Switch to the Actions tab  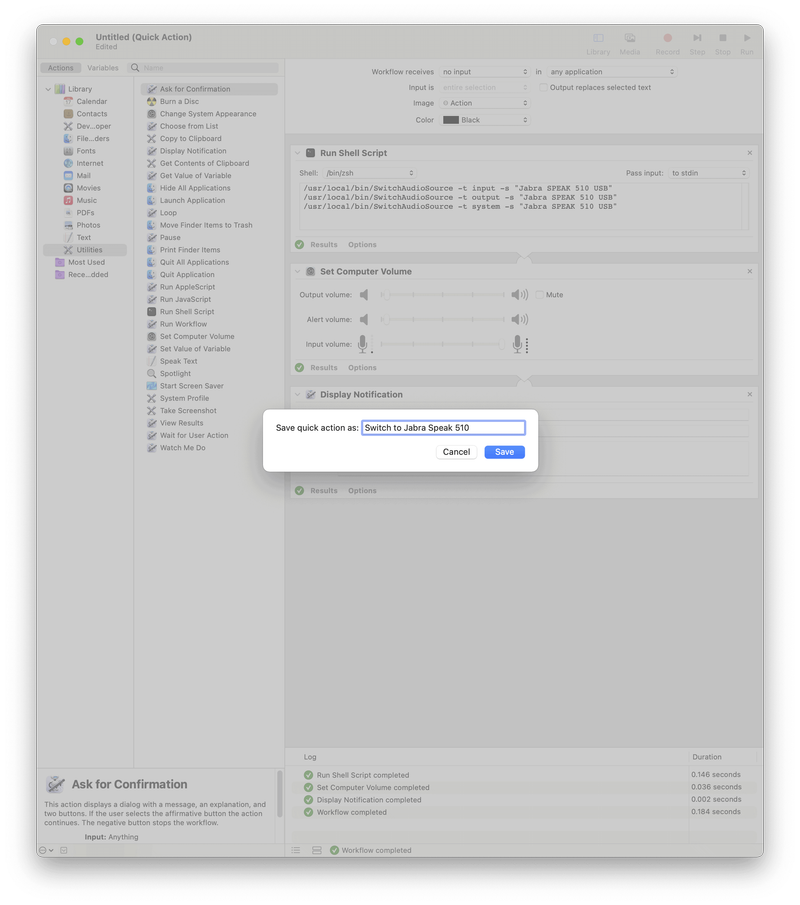60,68
